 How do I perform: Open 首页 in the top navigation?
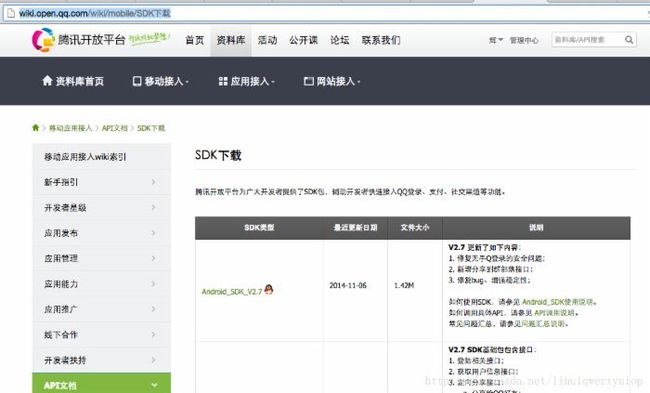coord(194,40)
